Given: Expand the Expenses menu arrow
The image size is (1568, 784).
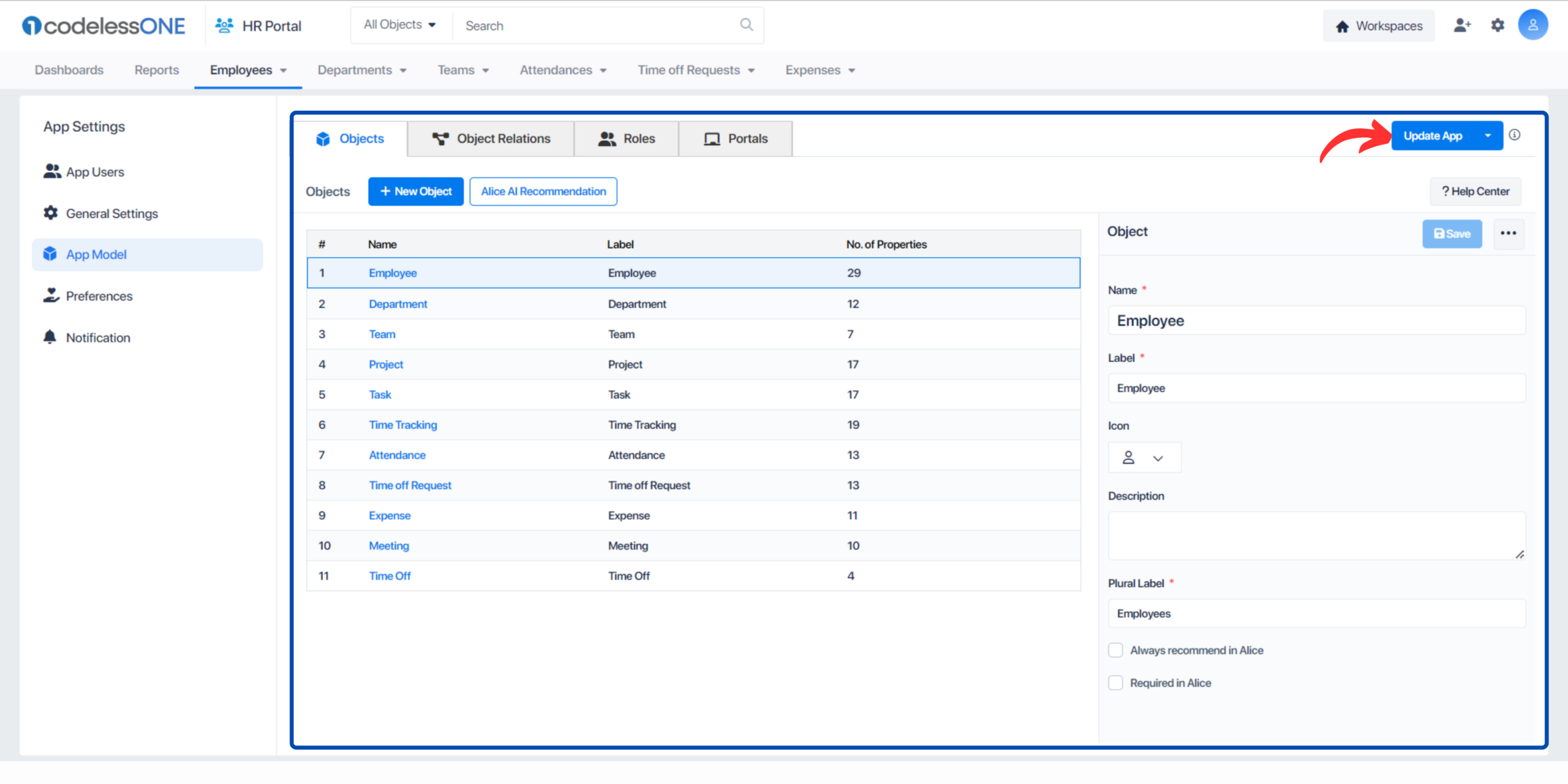Looking at the screenshot, I should click(852, 70).
